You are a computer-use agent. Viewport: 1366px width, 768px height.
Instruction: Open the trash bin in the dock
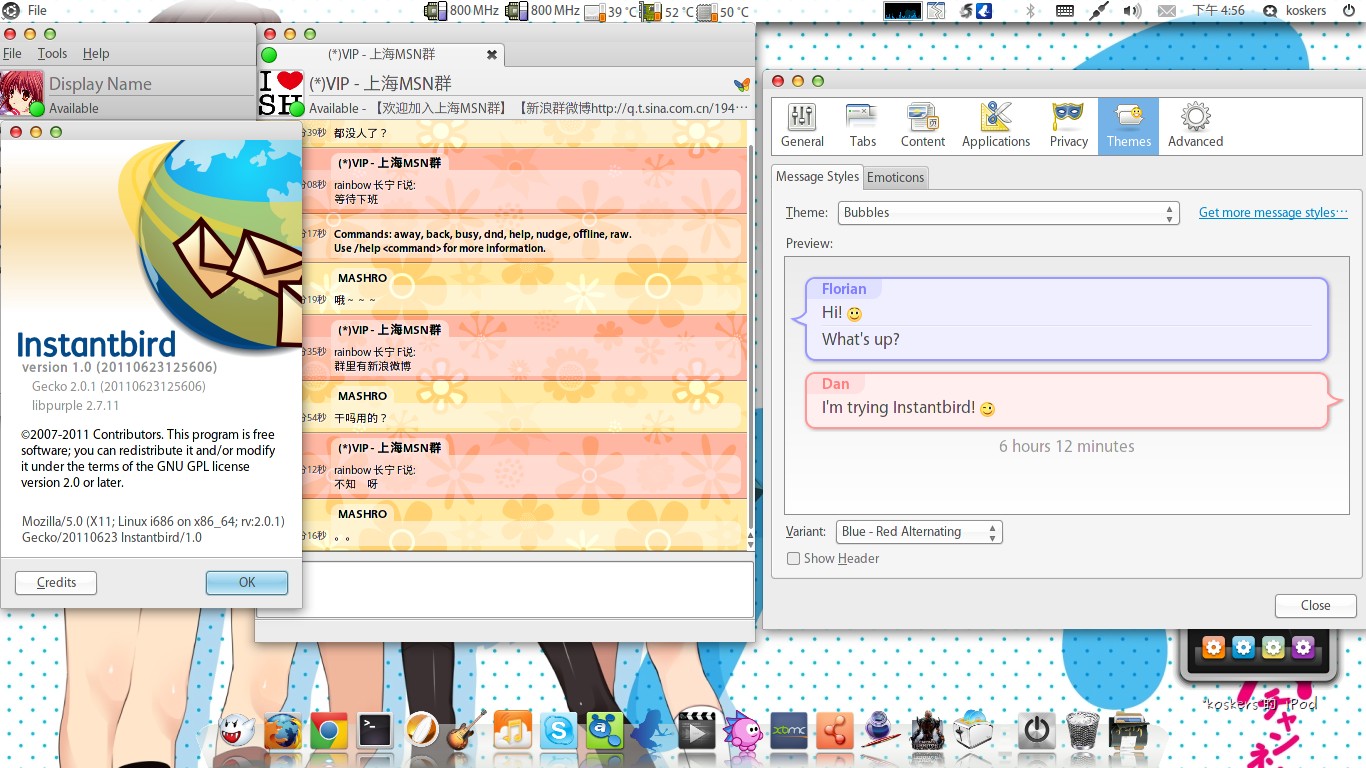click(1083, 732)
